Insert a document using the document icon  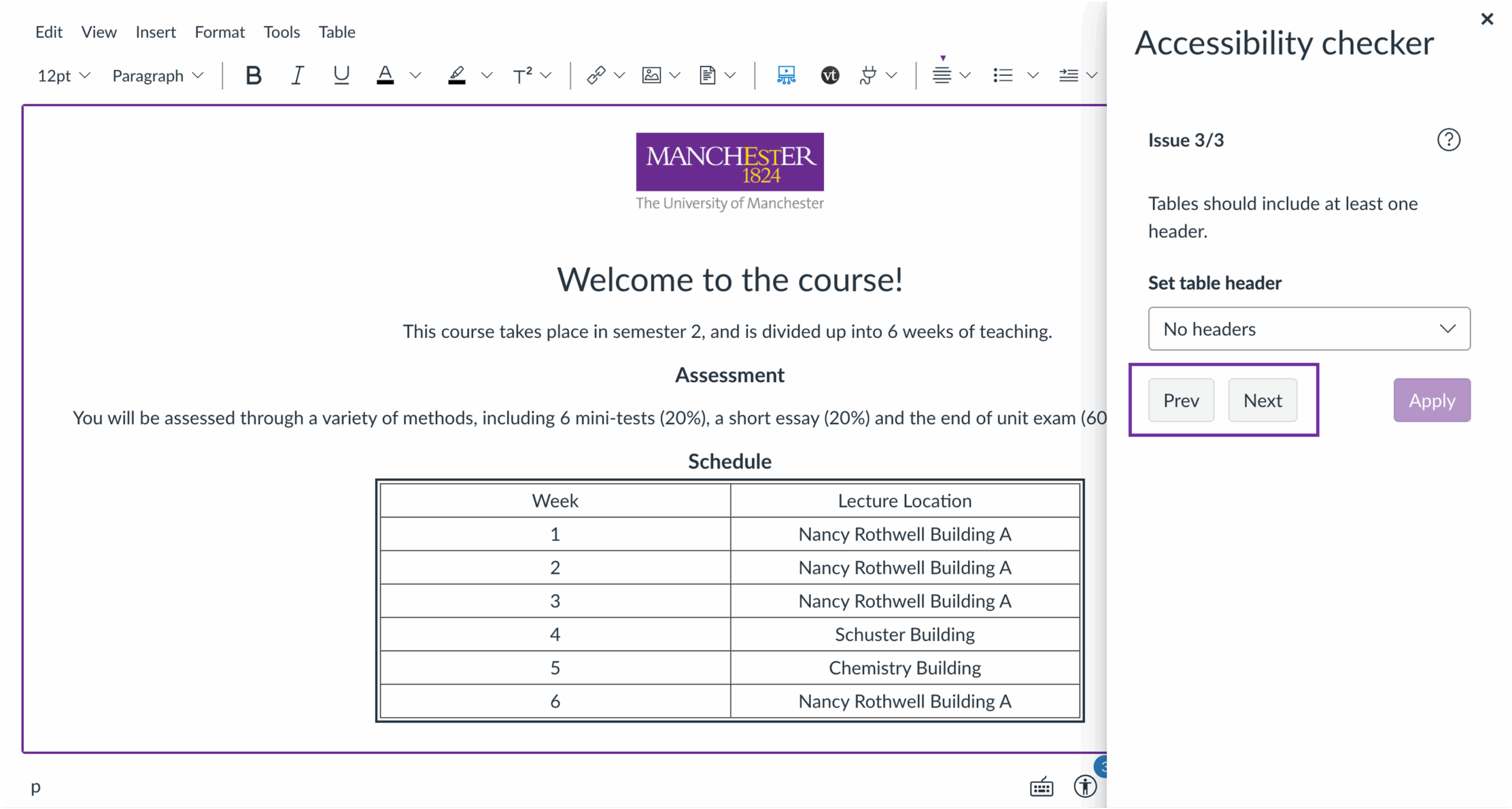(708, 75)
